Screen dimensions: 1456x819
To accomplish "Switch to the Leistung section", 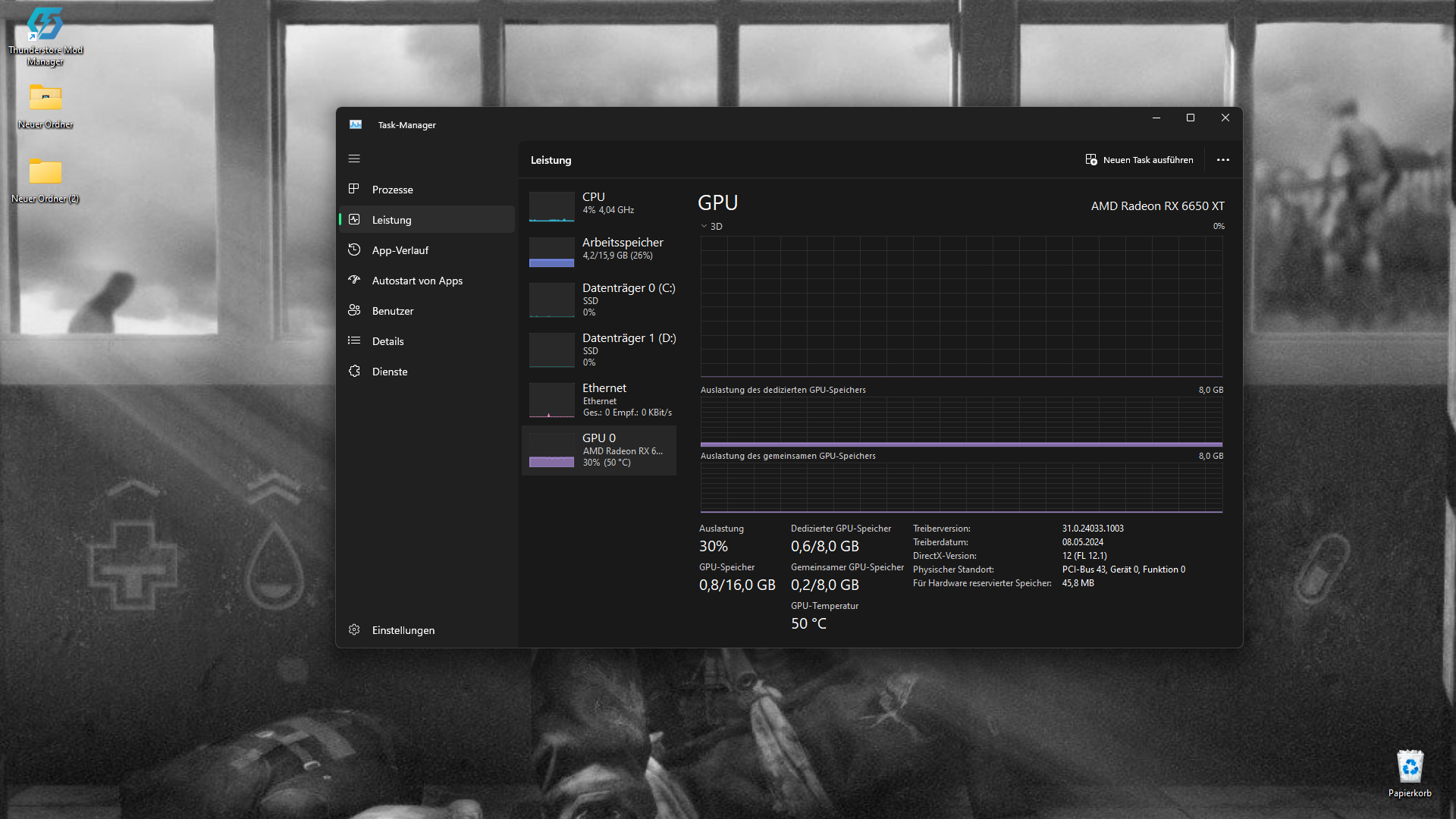I will [391, 219].
